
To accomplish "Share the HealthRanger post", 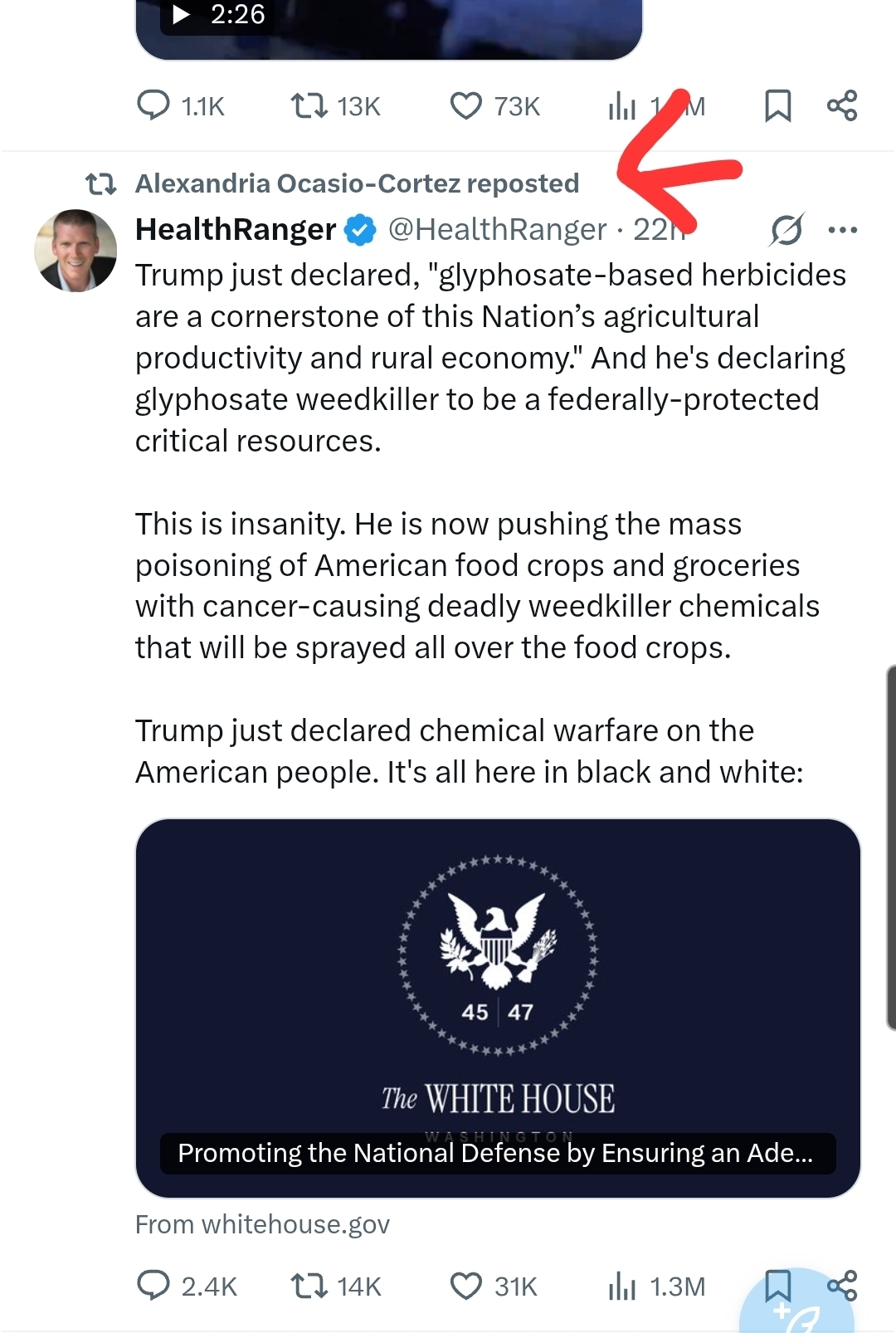I will point(842,1286).
